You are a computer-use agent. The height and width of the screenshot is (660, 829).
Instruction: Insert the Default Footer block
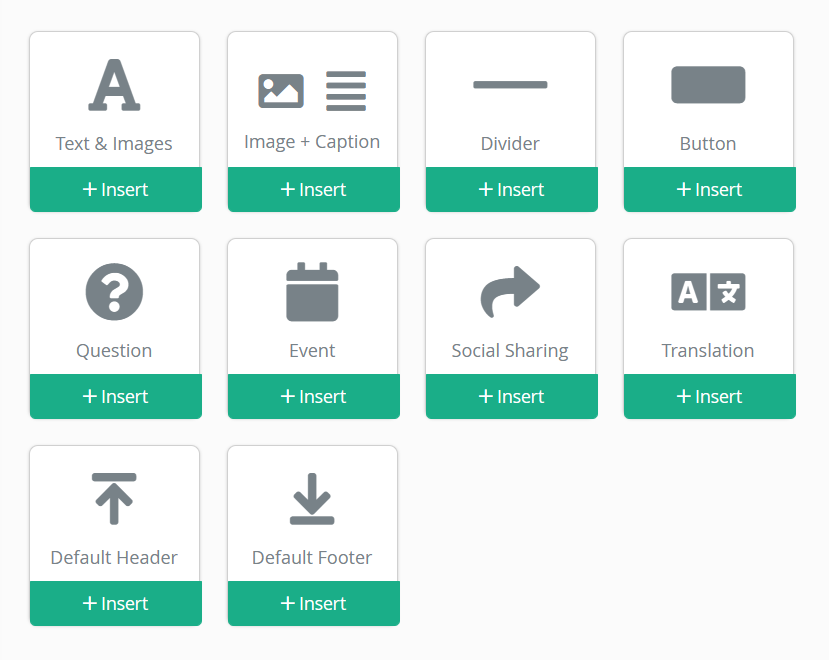(313, 604)
